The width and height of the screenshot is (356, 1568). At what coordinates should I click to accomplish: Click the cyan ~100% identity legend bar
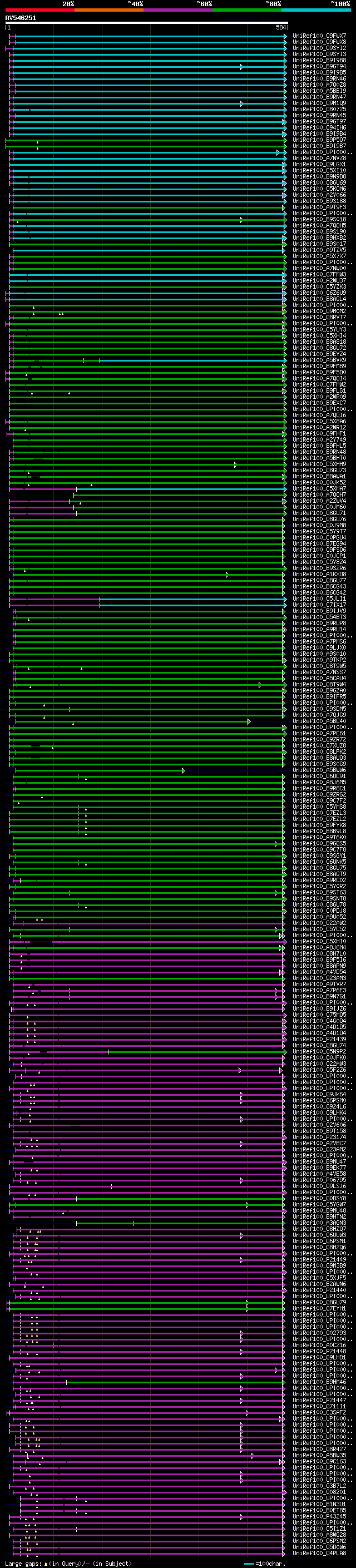(x=317, y=10)
